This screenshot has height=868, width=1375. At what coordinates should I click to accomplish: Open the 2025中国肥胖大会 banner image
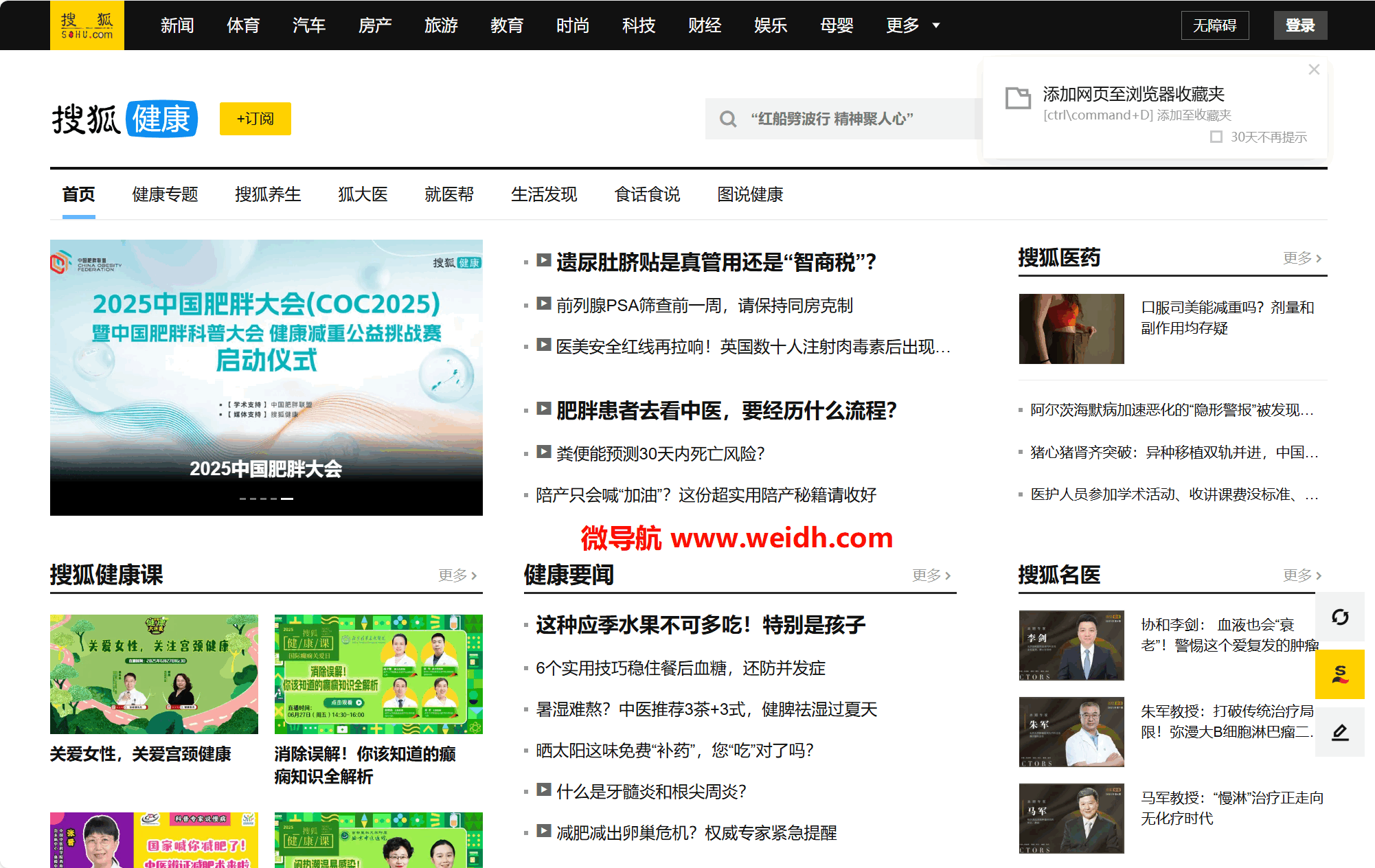(x=266, y=378)
